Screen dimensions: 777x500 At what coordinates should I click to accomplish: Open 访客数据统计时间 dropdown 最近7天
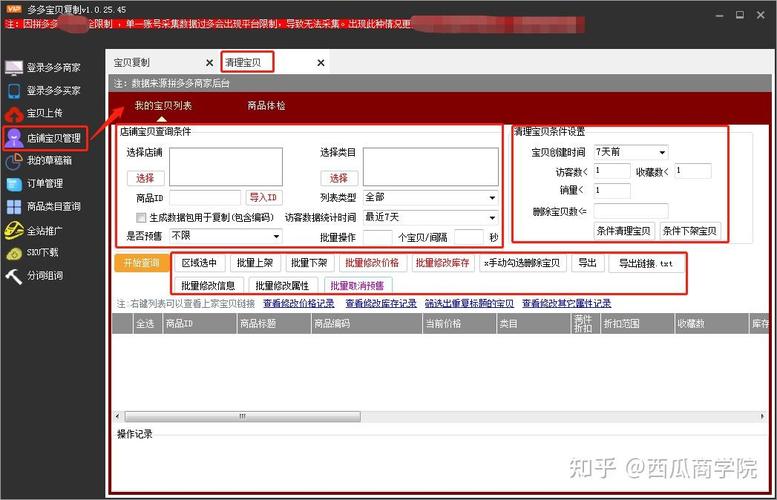click(x=431, y=217)
